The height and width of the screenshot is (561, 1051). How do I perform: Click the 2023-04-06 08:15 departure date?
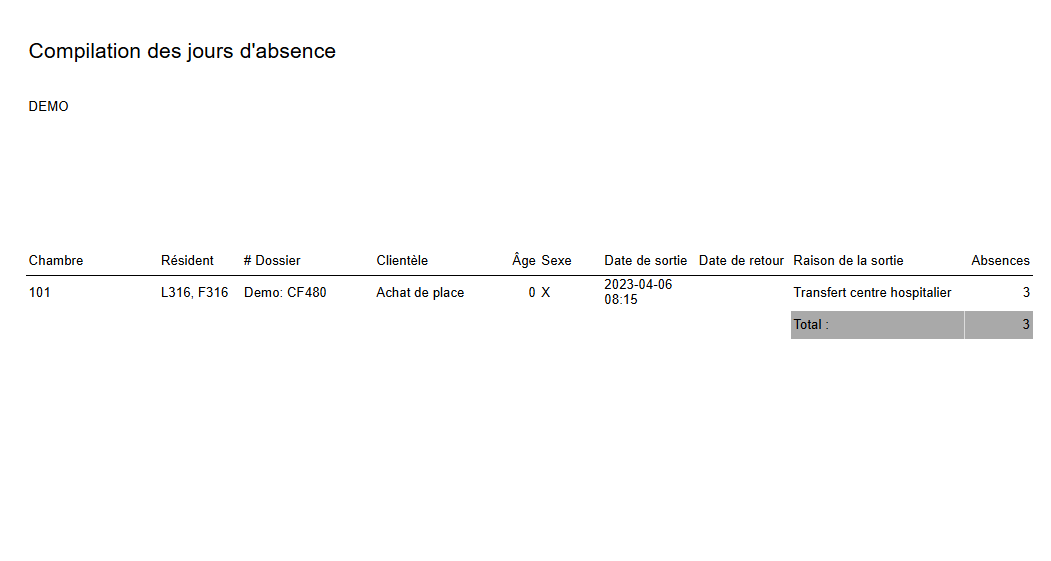[638, 292]
